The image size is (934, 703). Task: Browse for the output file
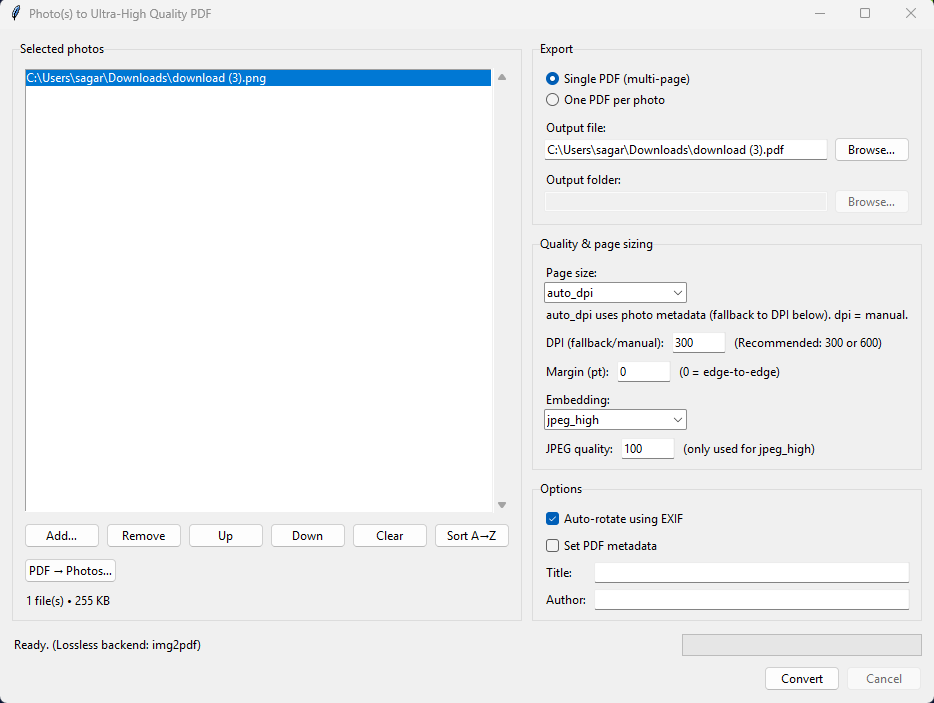coord(871,150)
